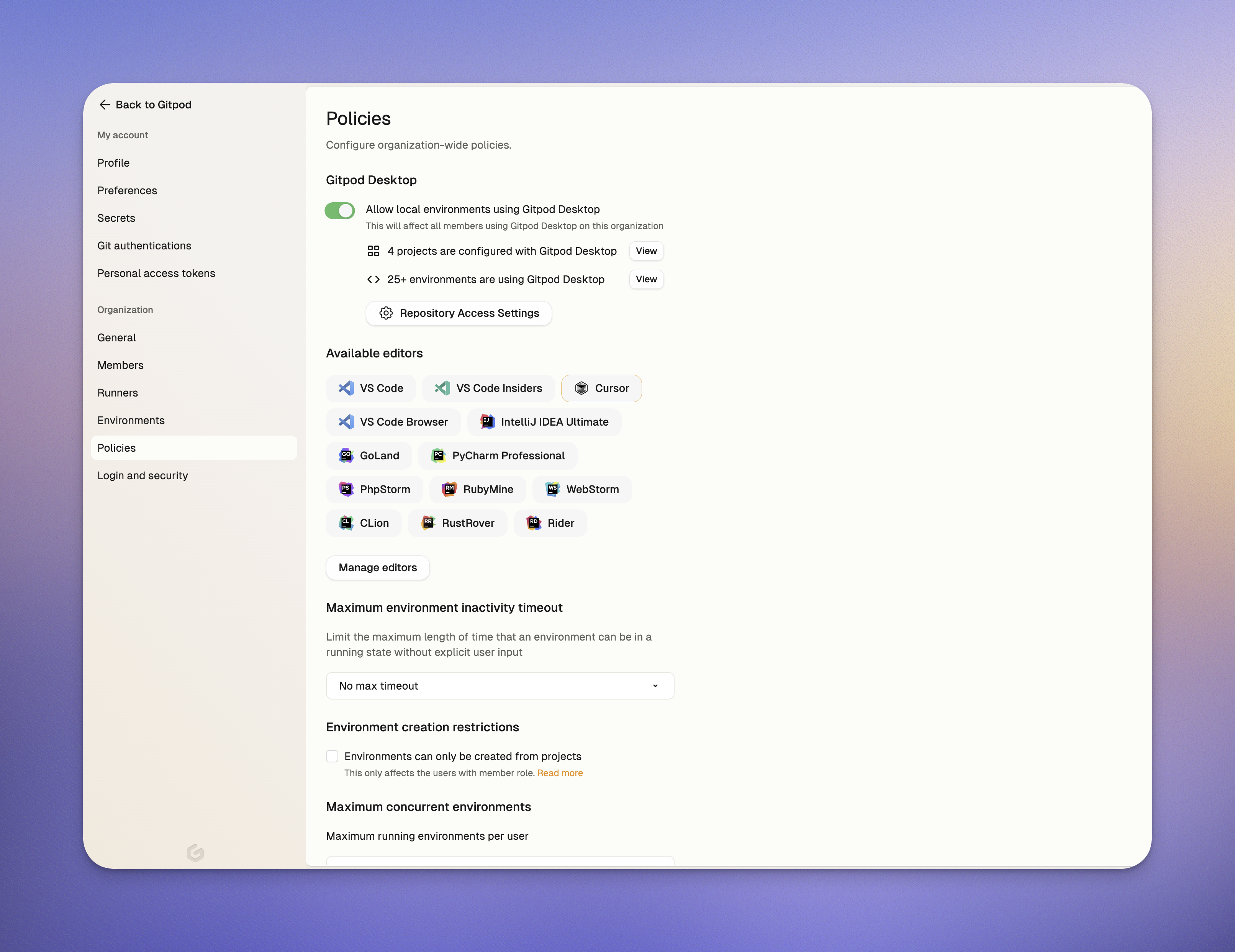1235x952 pixels.
Task: Disable the Gitpod Desktop local environments toggle
Action: [x=339, y=210]
